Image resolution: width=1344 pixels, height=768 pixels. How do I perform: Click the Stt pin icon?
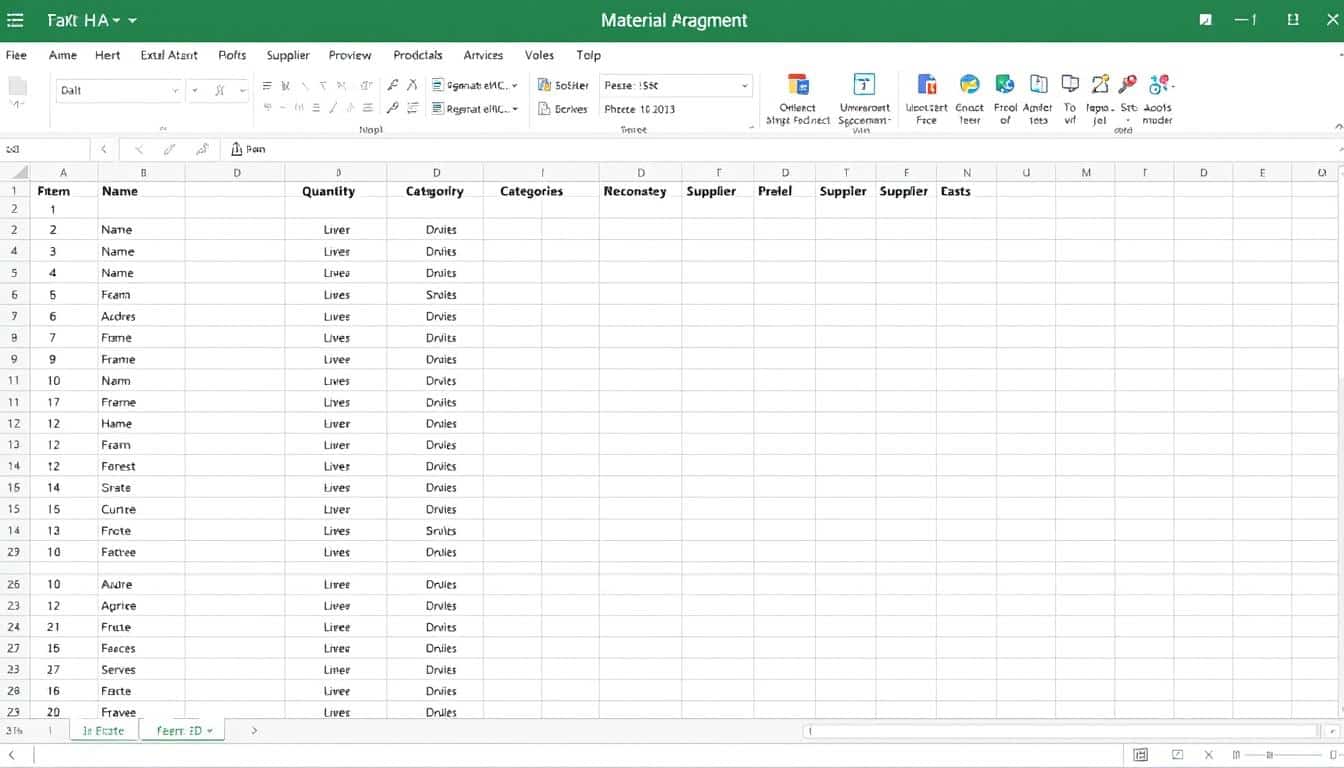[x=1128, y=85]
